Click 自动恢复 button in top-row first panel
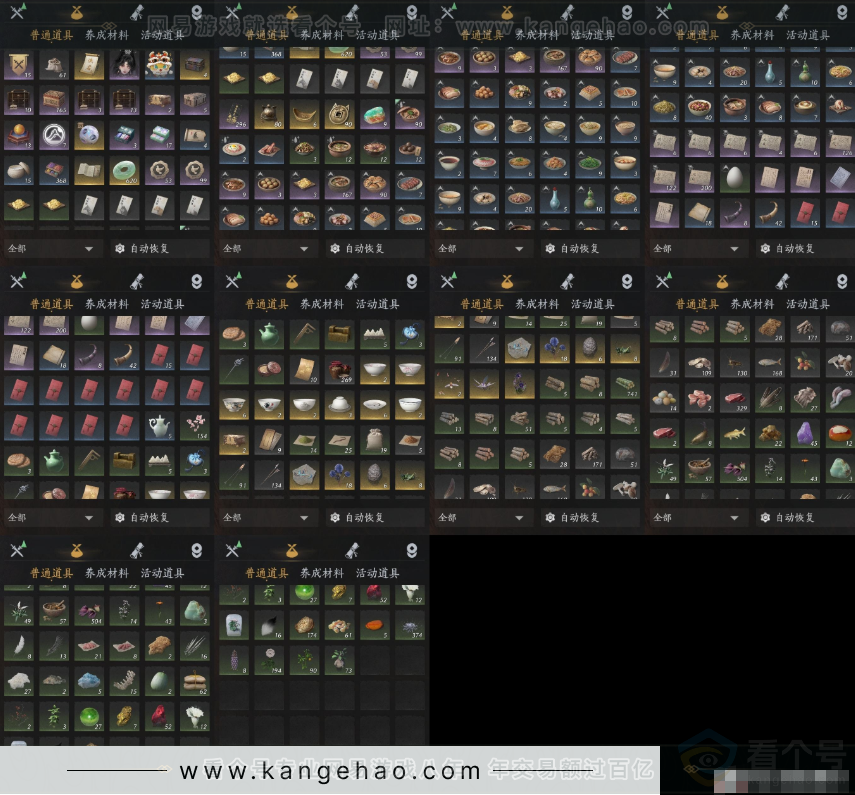855x795 pixels. click(x=160, y=249)
